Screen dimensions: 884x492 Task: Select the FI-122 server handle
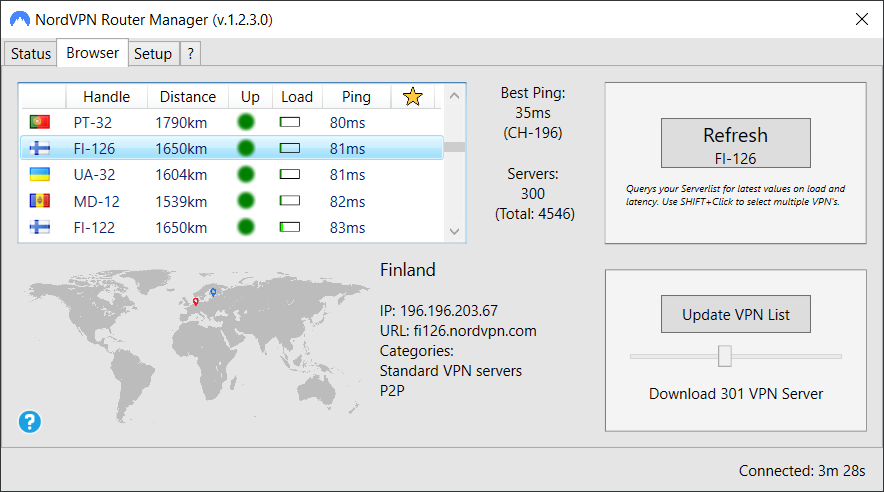coord(94,228)
